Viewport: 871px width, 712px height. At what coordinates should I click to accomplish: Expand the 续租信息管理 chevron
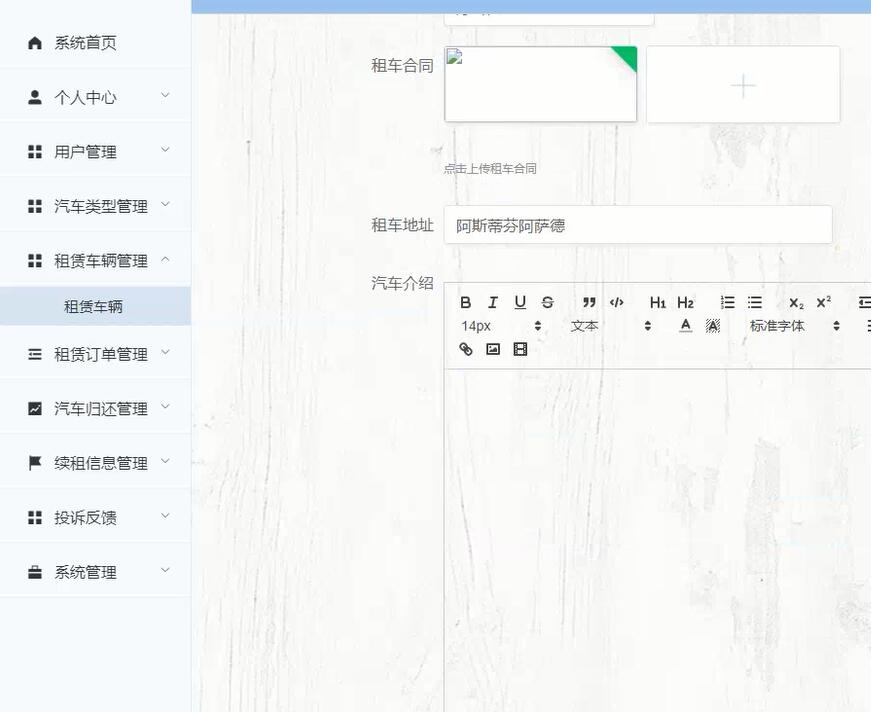pos(165,460)
